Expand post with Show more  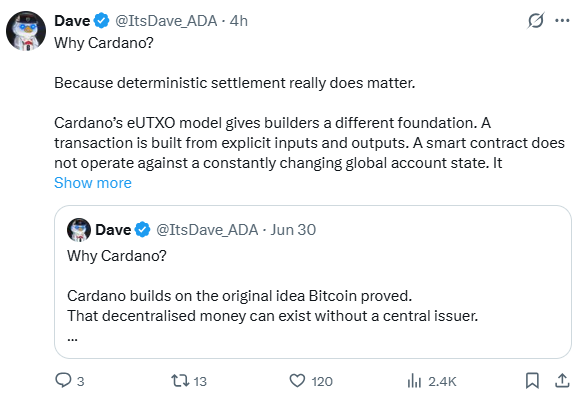[93, 183]
